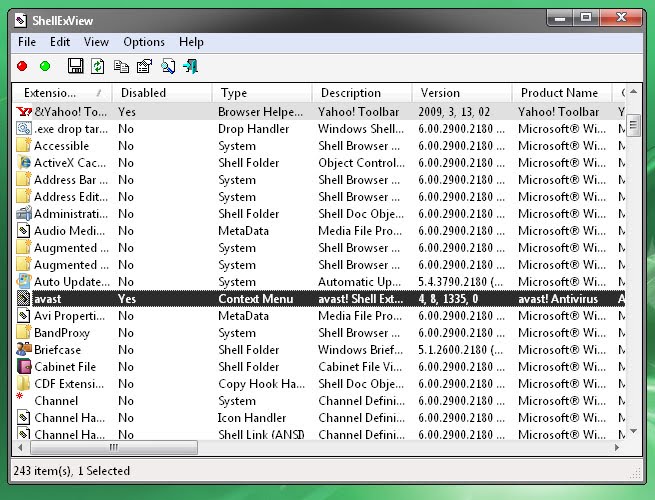The height and width of the screenshot is (500, 655).
Task: Click the 5.4.3790.2180 version cell
Action: tap(460, 282)
